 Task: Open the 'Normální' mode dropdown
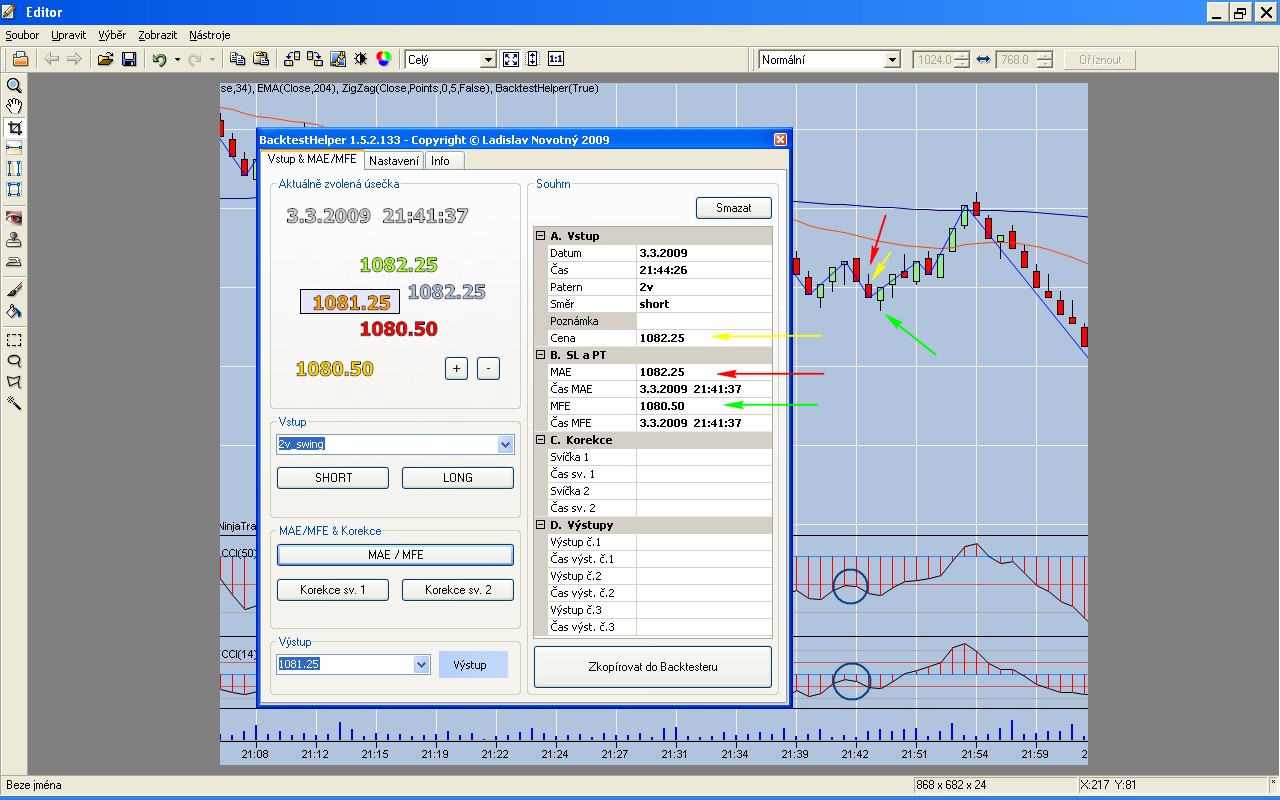892,60
